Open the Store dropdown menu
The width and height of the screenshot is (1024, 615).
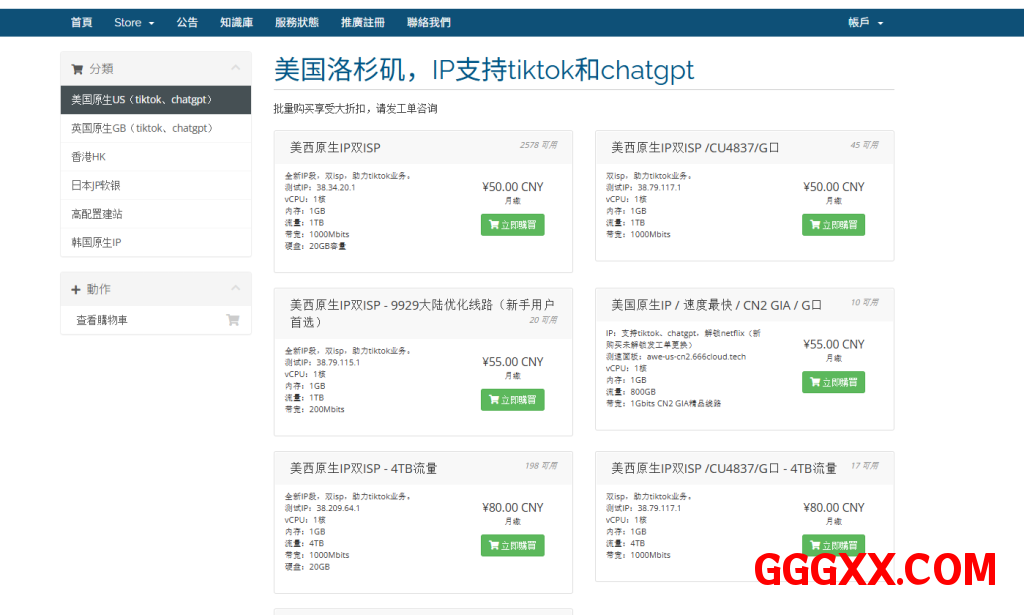tap(133, 22)
